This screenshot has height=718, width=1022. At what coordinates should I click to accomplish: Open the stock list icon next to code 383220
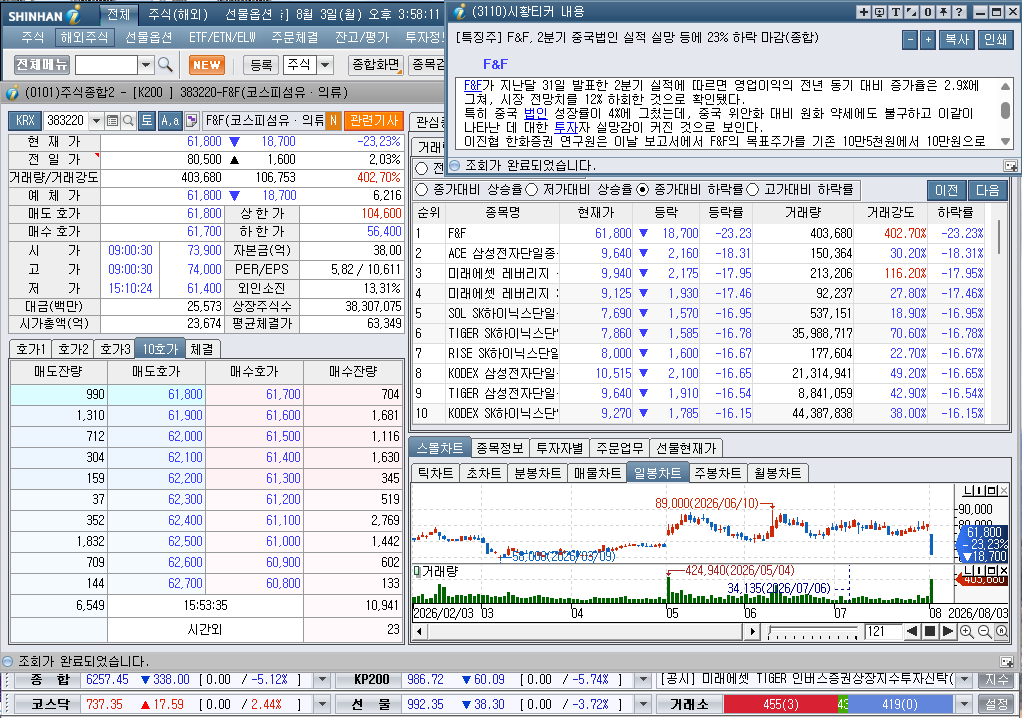pos(113,121)
